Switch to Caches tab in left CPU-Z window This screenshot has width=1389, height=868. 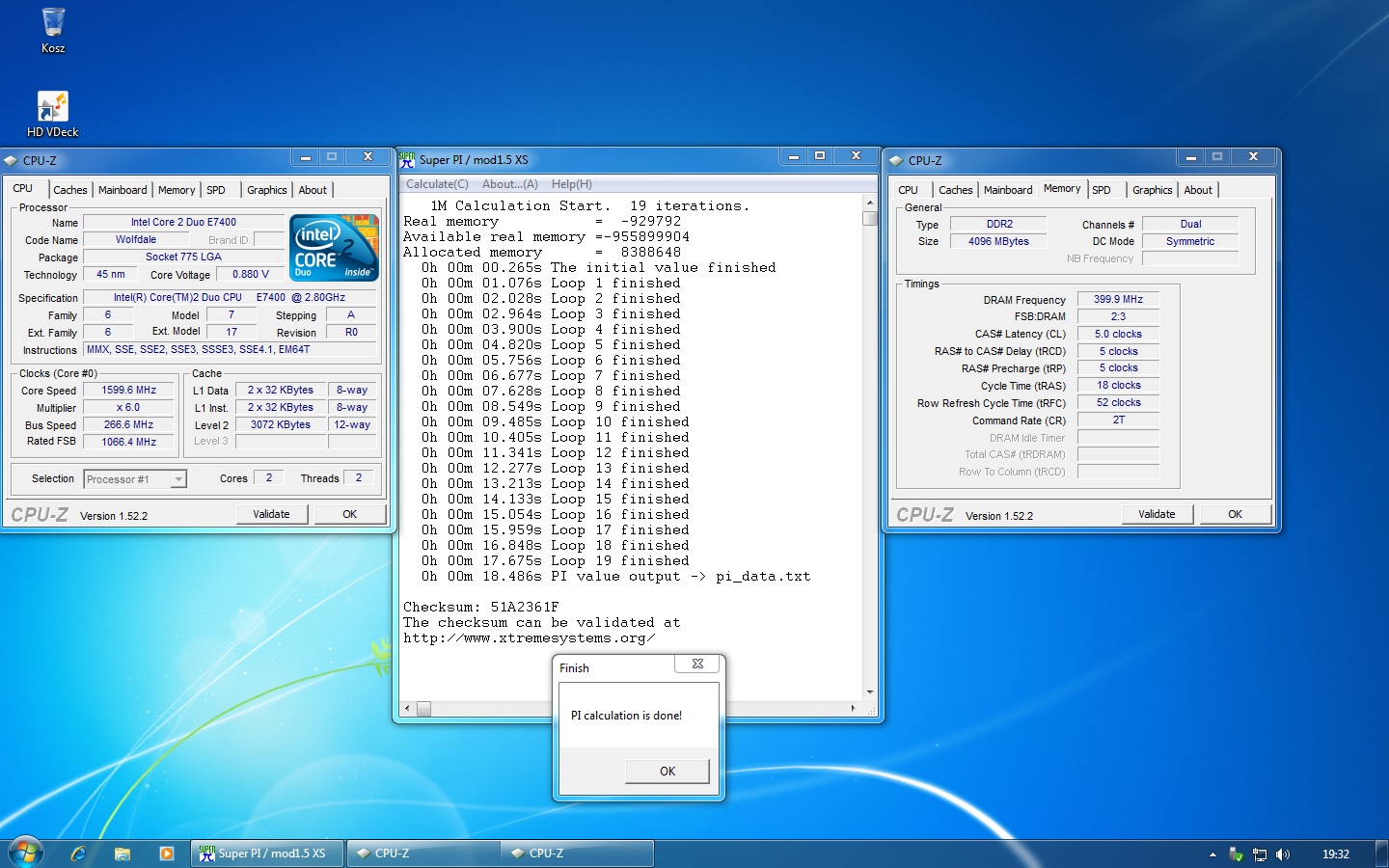click(69, 190)
